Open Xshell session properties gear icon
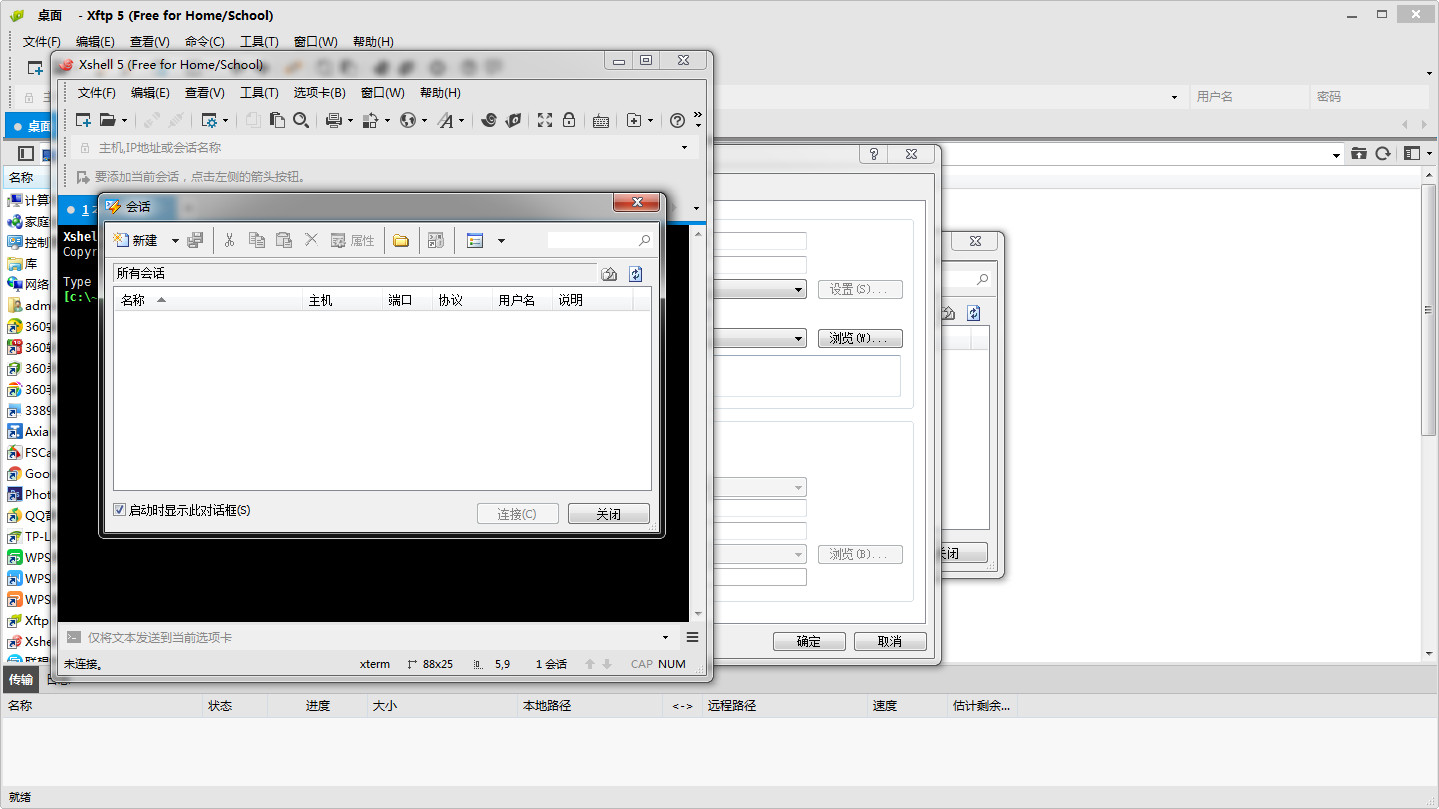 tap(209, 120)
